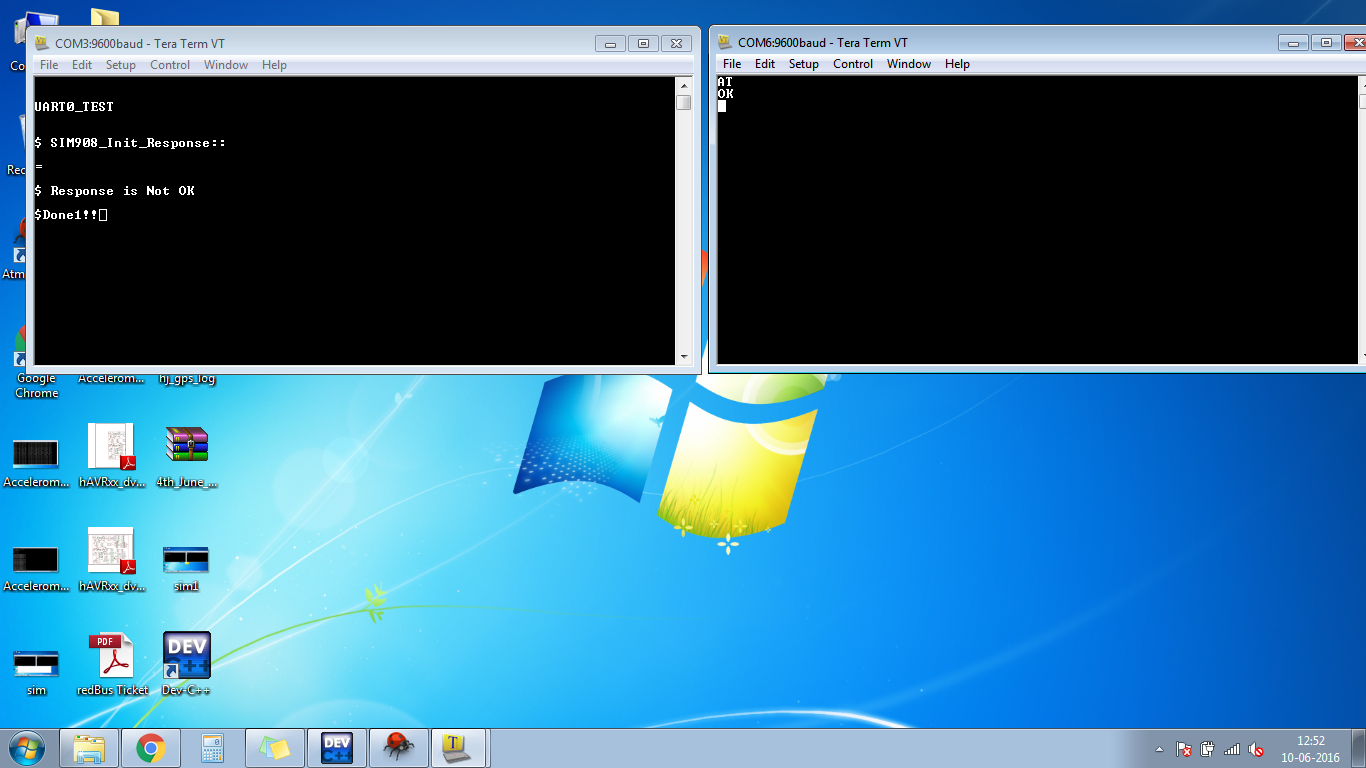Open Control menu in COM3 Tera Term window
Screen dimensions: 1366x768
pyautogui.click(x=170, y=65)
